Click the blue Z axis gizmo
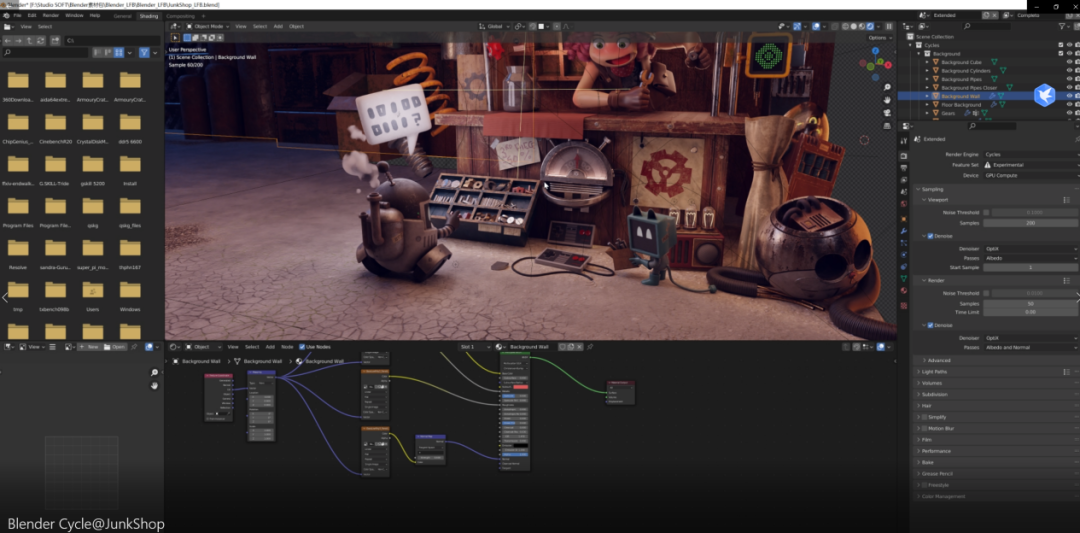The image size is (1080, 533). click(x=875, y=51)
